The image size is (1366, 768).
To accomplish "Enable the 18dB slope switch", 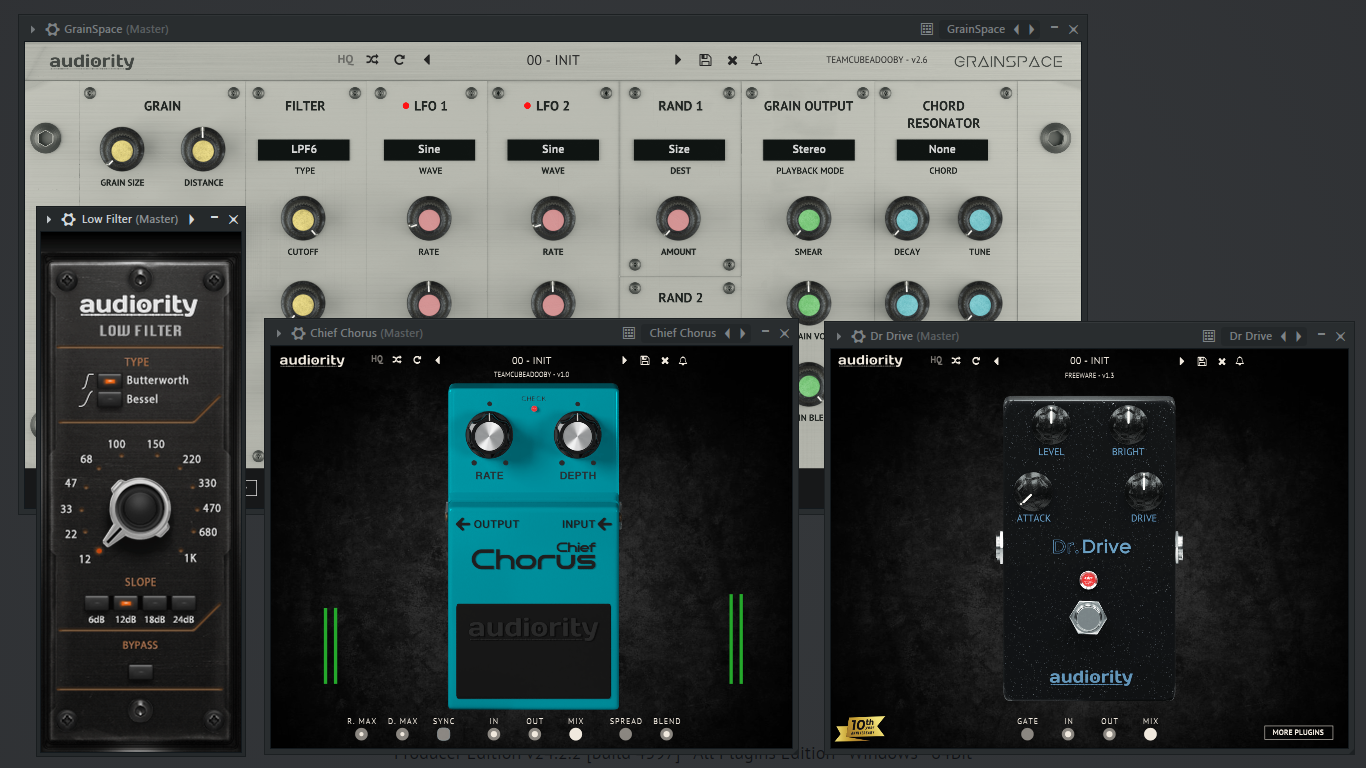I will (x=154, y=603).
